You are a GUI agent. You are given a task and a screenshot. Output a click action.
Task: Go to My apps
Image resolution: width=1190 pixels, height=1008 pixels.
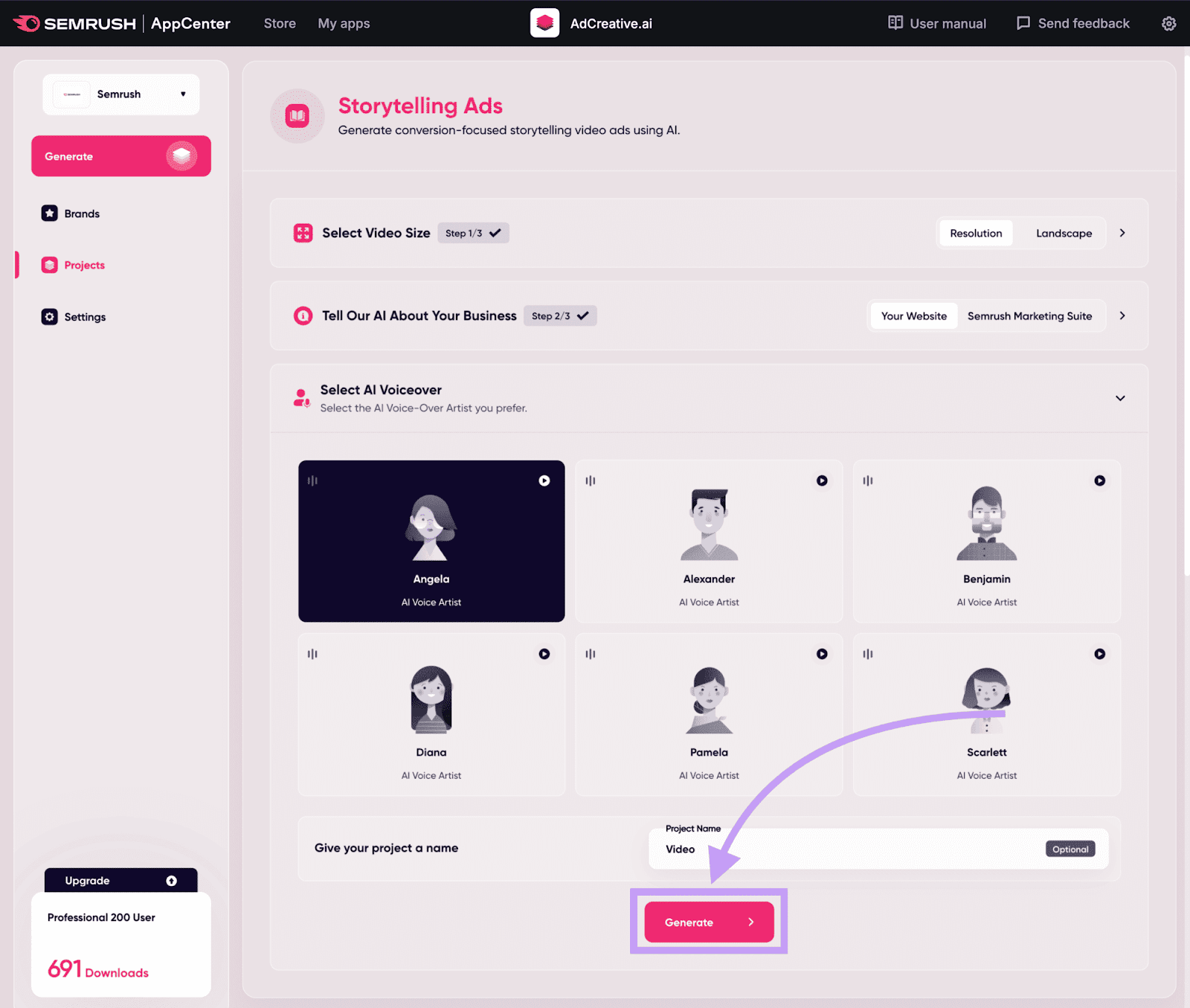coord(344,23)
